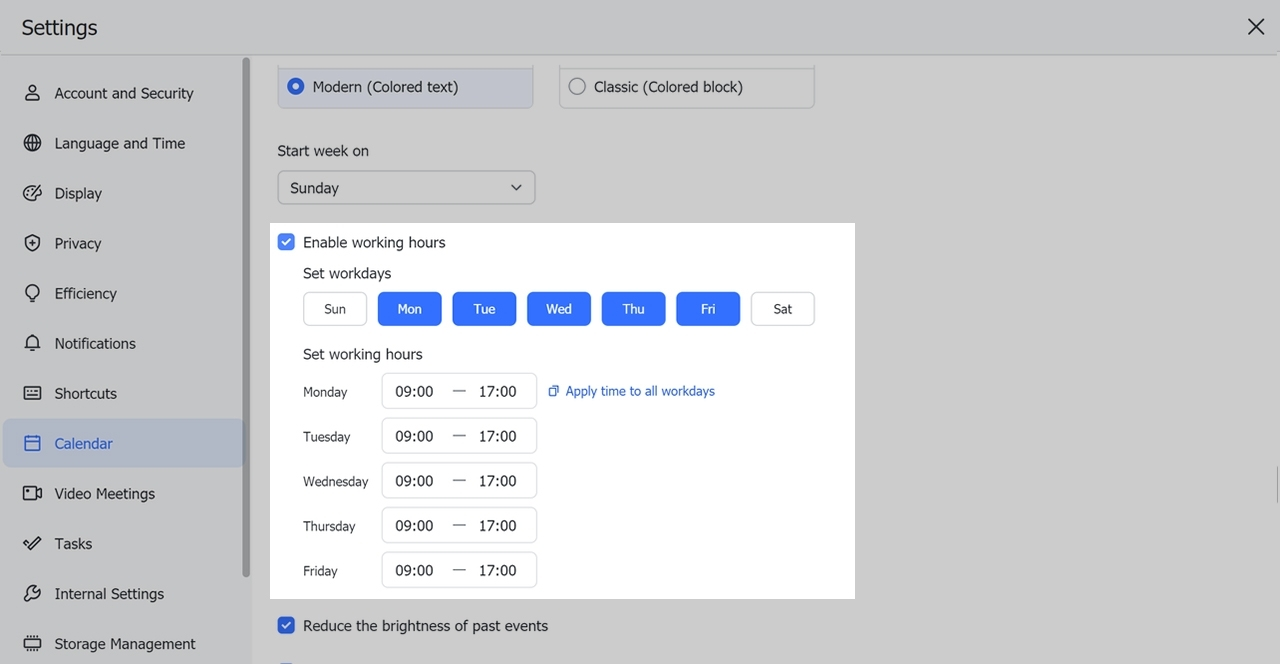Deselect Wed workday button
1280x664 pixels.
[558, 309]
